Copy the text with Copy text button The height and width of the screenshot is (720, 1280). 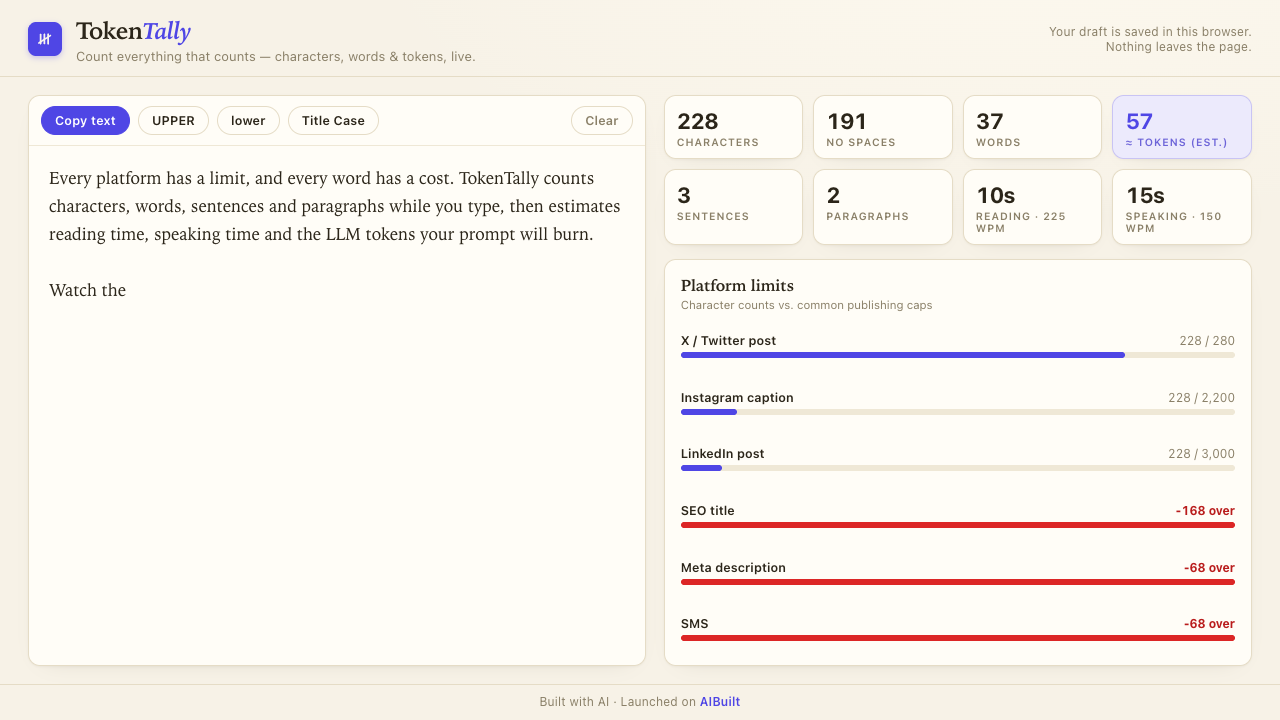pyautogui.click(x=85, y=121)
